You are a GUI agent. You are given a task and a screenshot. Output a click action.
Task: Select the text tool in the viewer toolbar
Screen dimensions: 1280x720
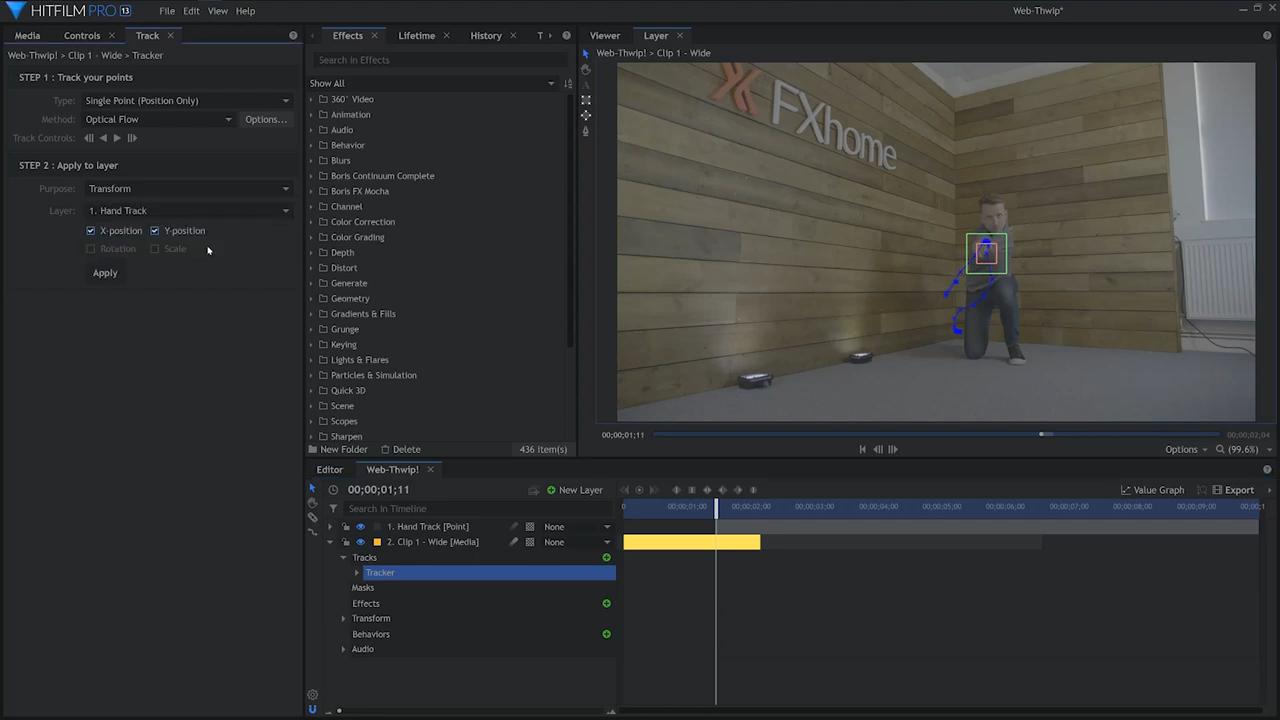[x=585, y=85]
